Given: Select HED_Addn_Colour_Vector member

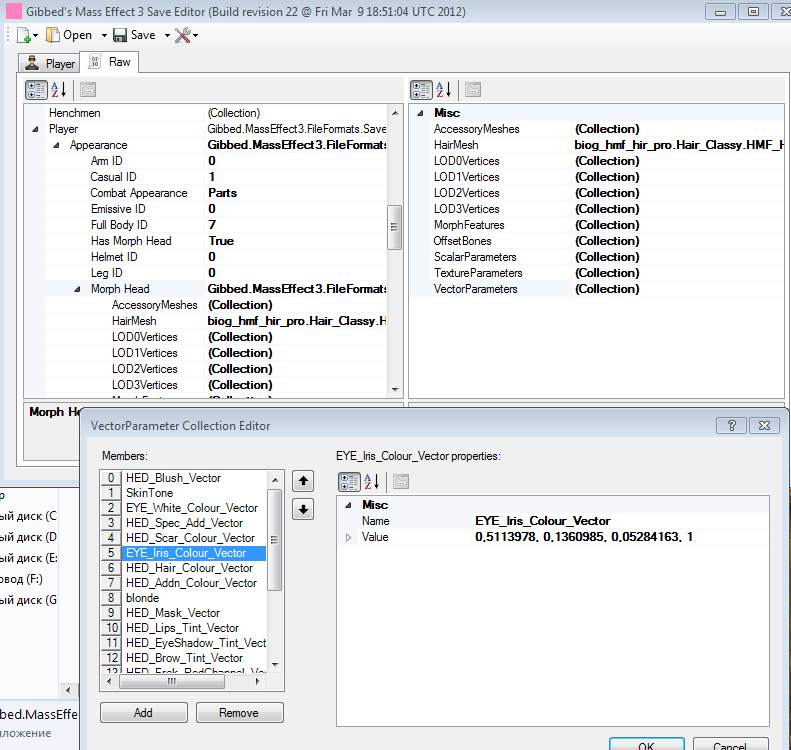Looking at the screenshot, I should (x=184, y=583).
